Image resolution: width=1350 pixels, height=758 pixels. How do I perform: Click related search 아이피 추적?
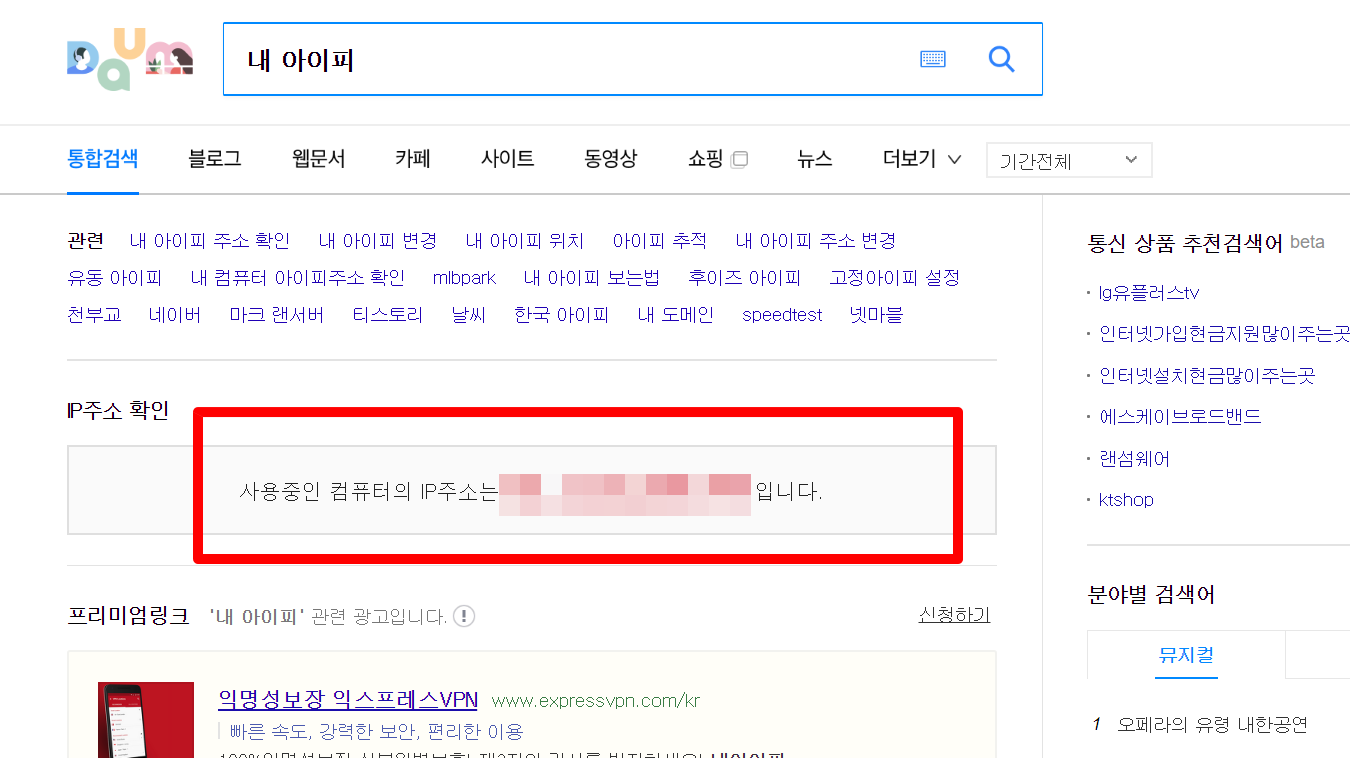(x=660, y=241)
